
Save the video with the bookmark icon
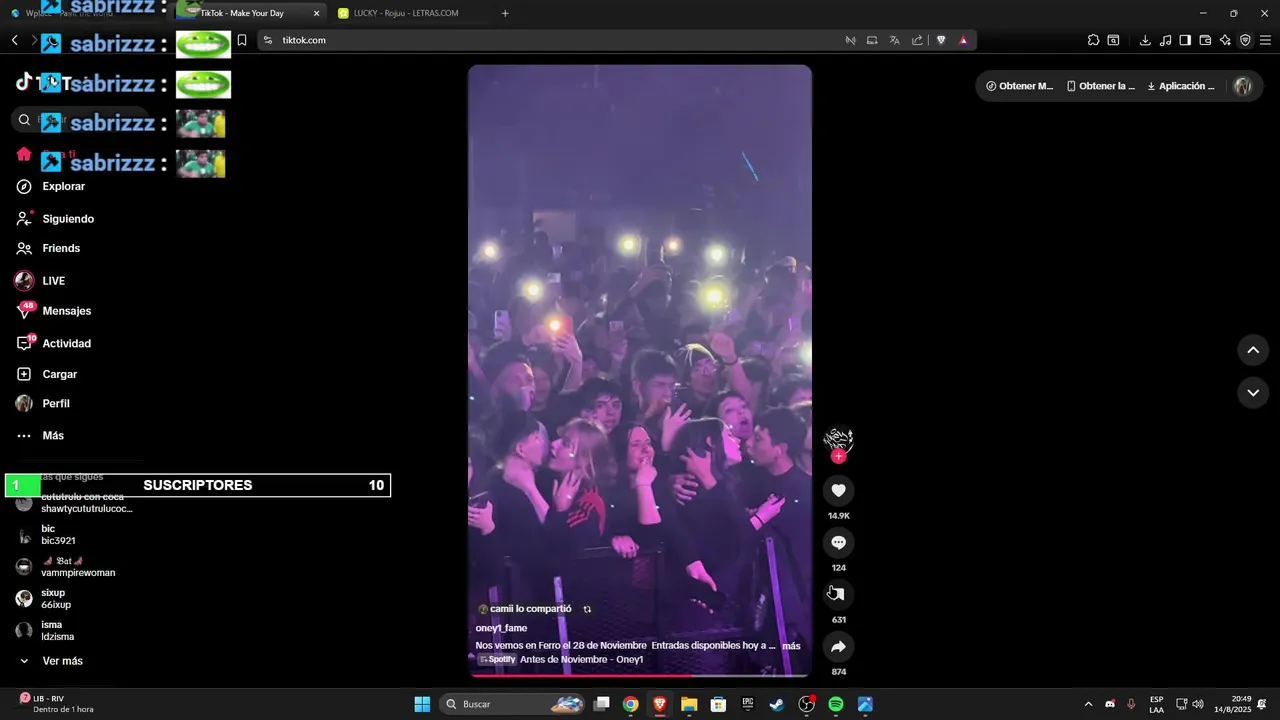tap(838, 594)
